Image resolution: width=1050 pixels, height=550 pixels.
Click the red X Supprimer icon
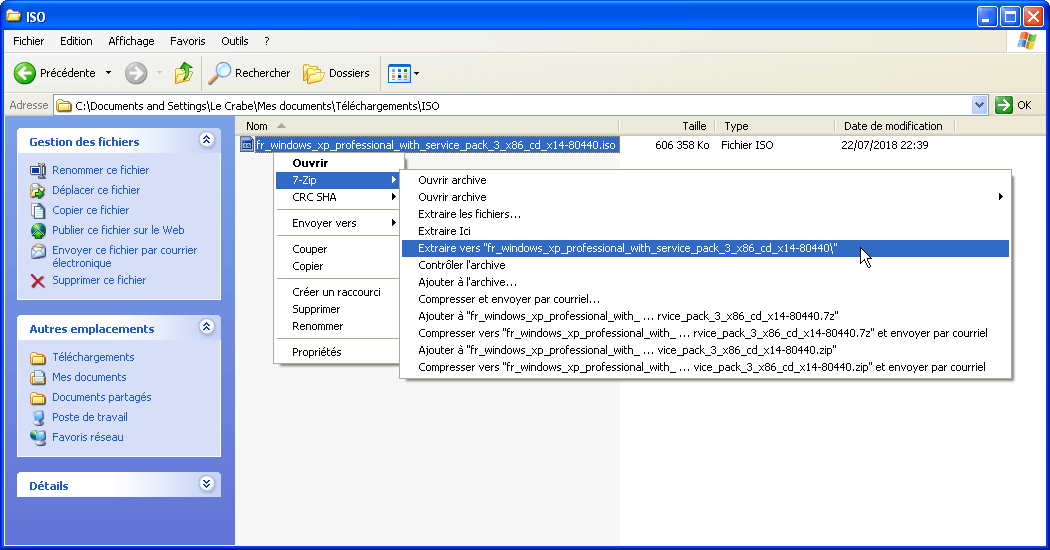pyautogui.click(x=38, y=281)
